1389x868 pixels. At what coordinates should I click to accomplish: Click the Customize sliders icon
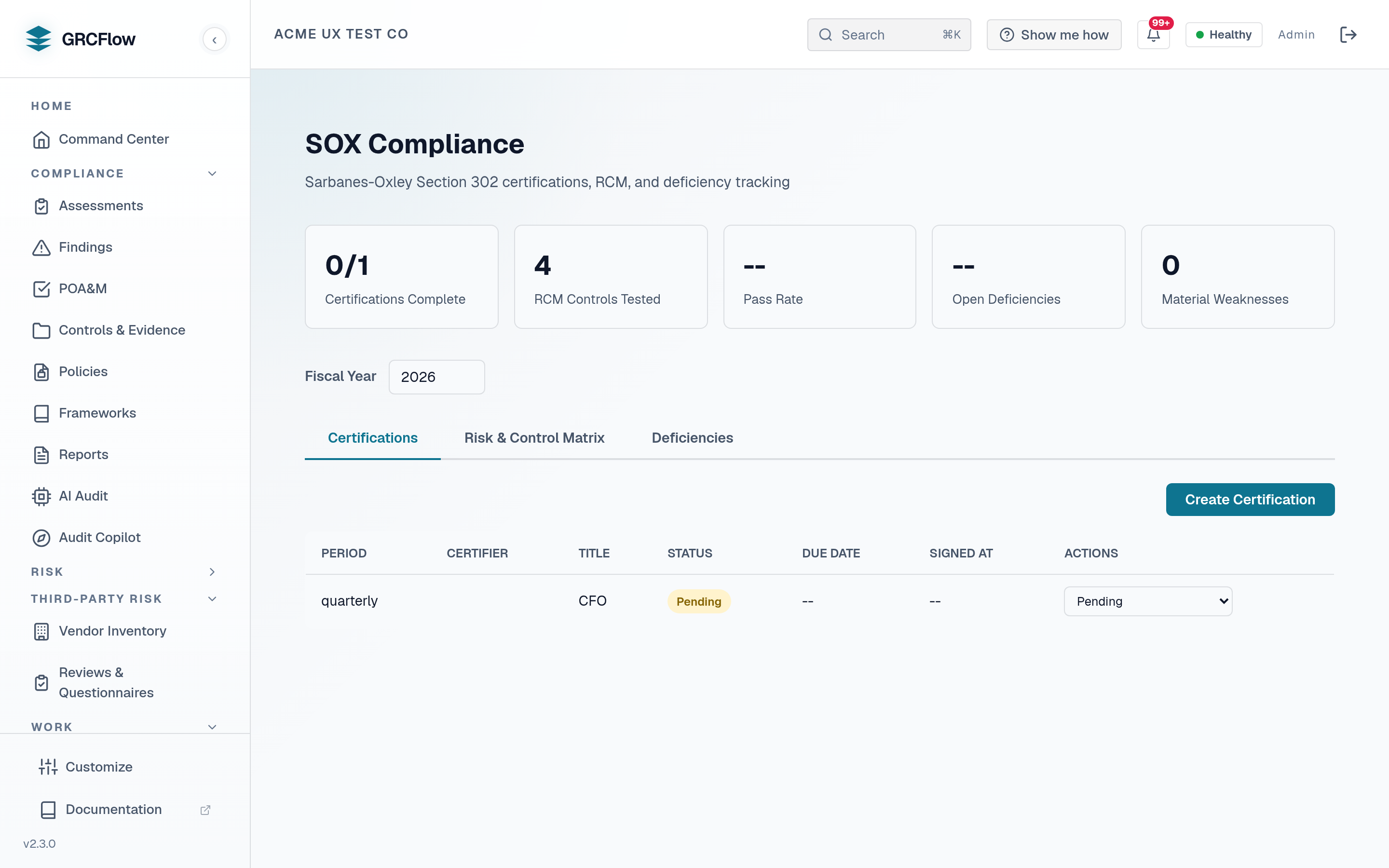tap(48, 767)
